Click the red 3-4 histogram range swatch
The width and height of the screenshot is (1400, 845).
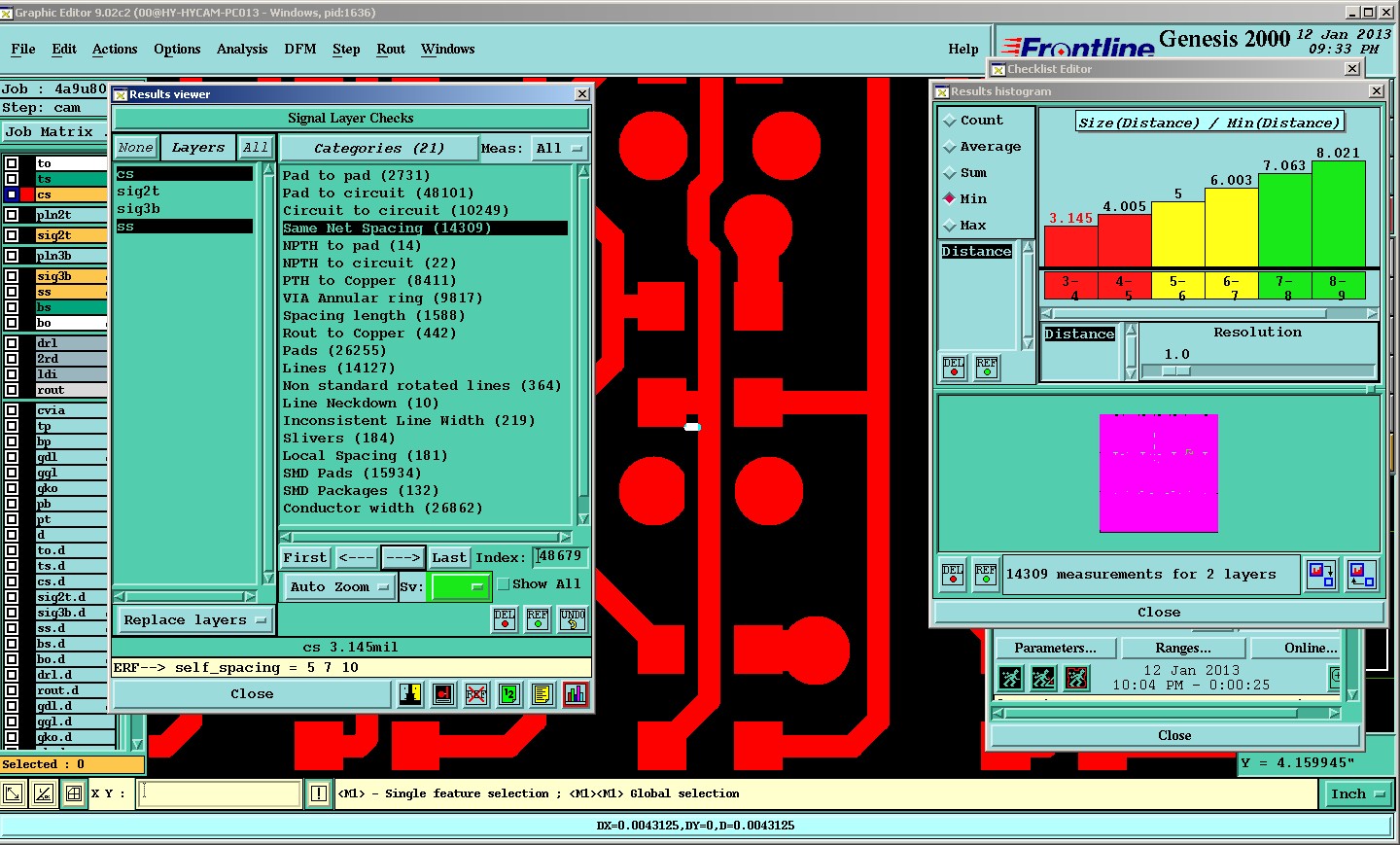[1070, 285]
